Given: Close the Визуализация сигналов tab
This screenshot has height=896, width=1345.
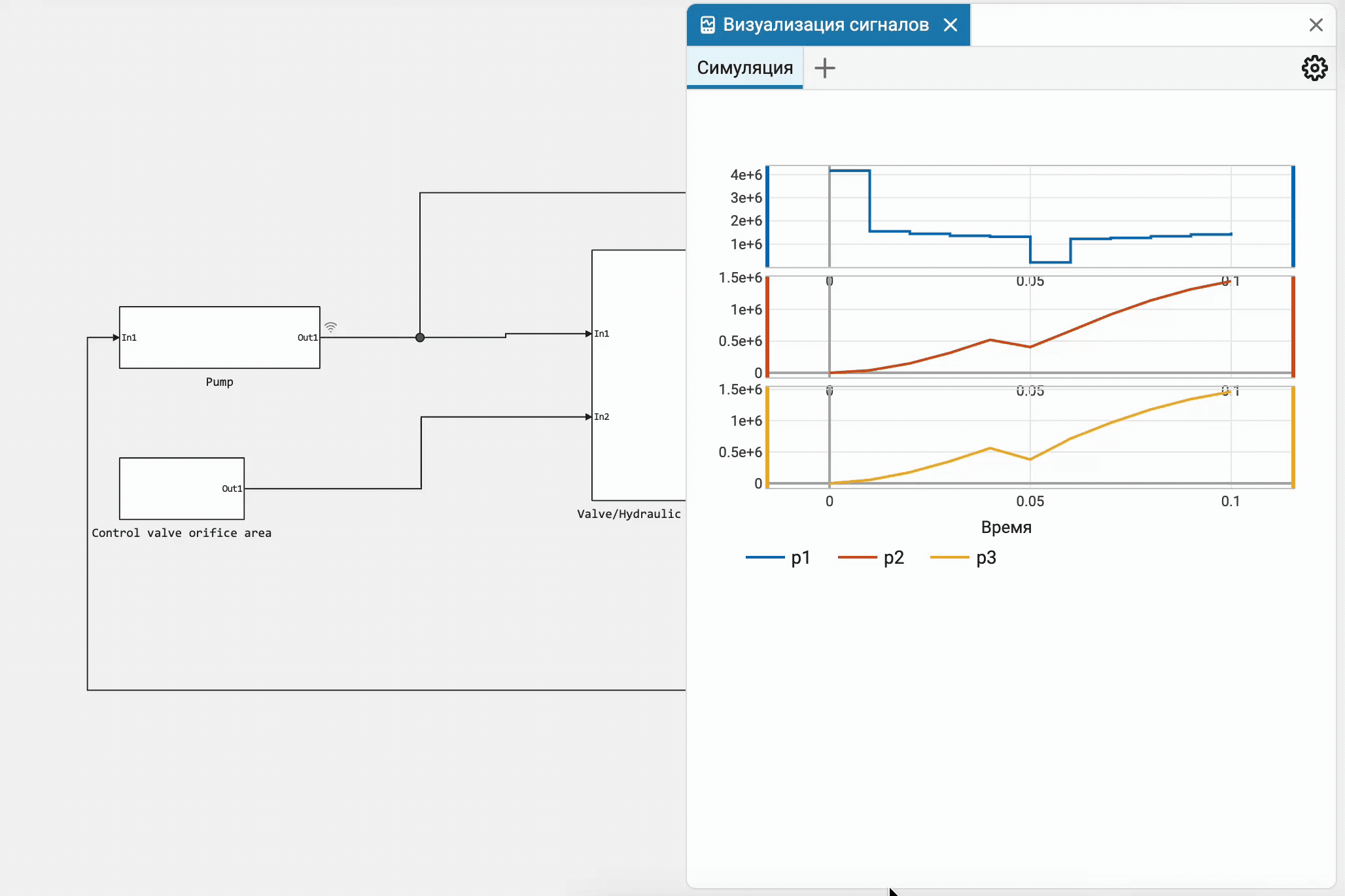Looking at the screenshot, I should pyautogui.click(x=951, y=25).
